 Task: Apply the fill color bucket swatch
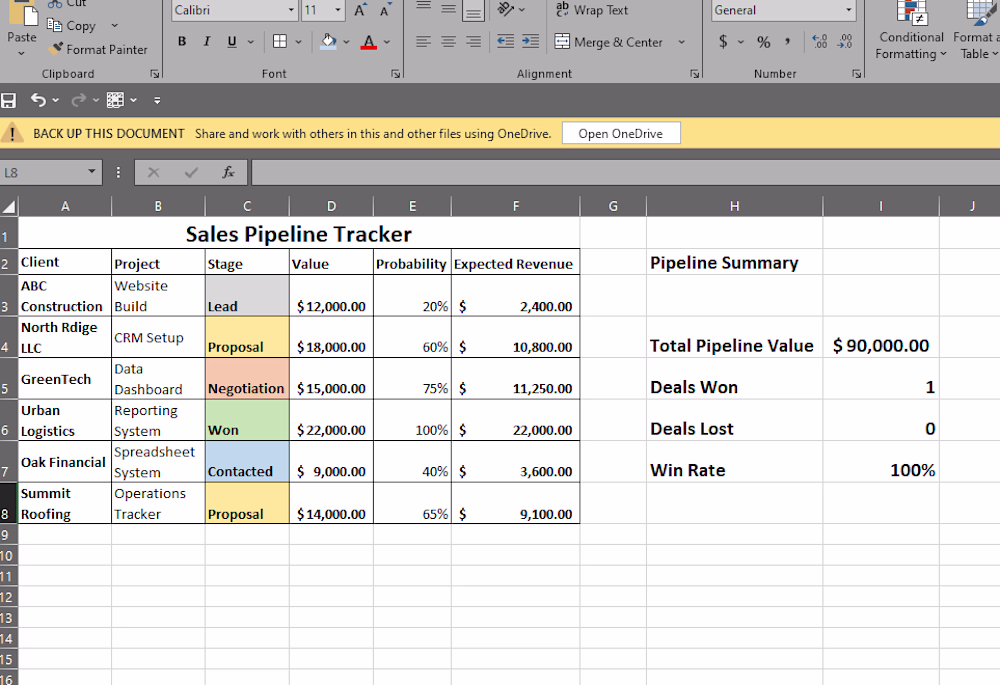point(328,42)
